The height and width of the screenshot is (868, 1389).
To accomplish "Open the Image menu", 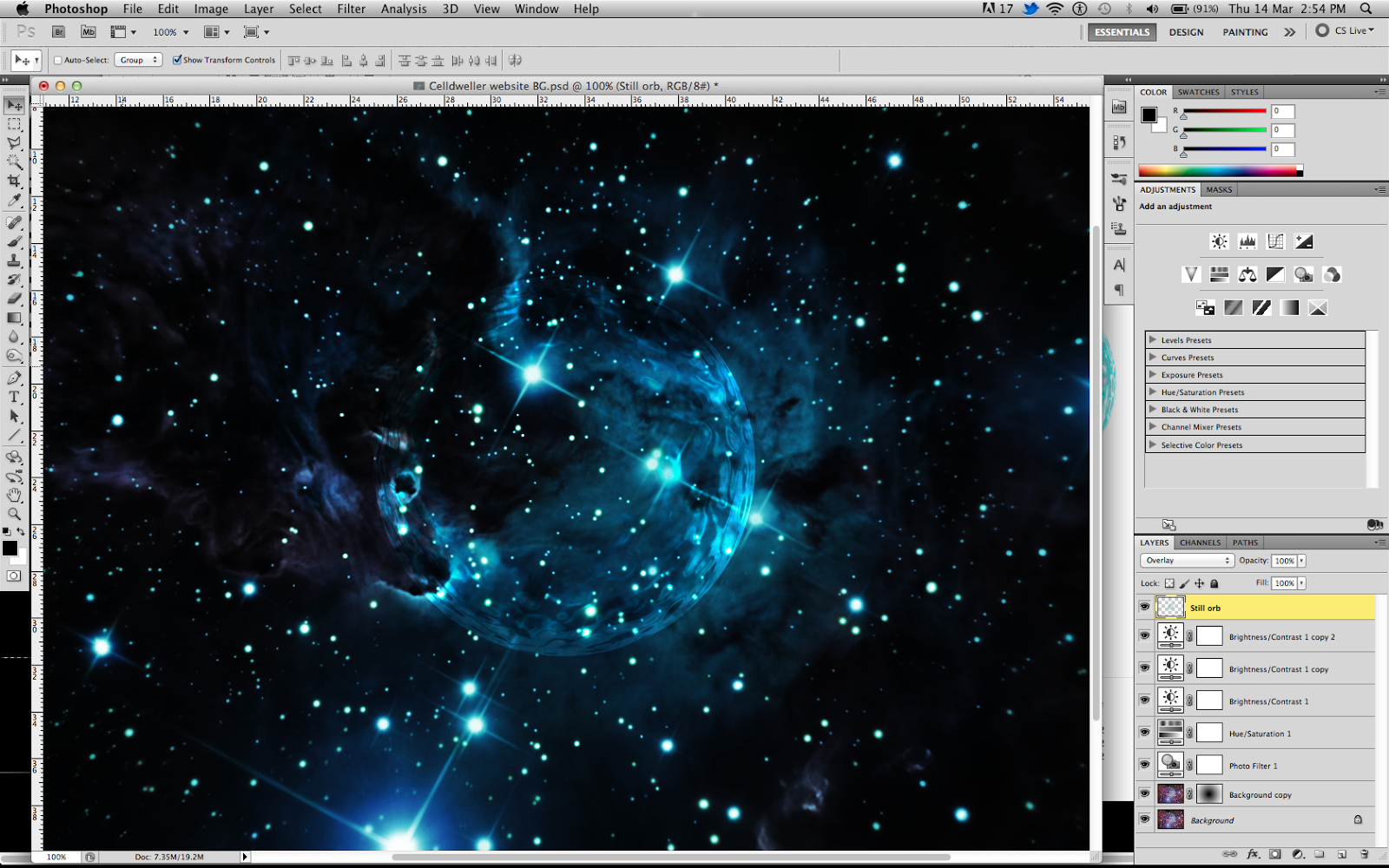I will click(211, 9).
